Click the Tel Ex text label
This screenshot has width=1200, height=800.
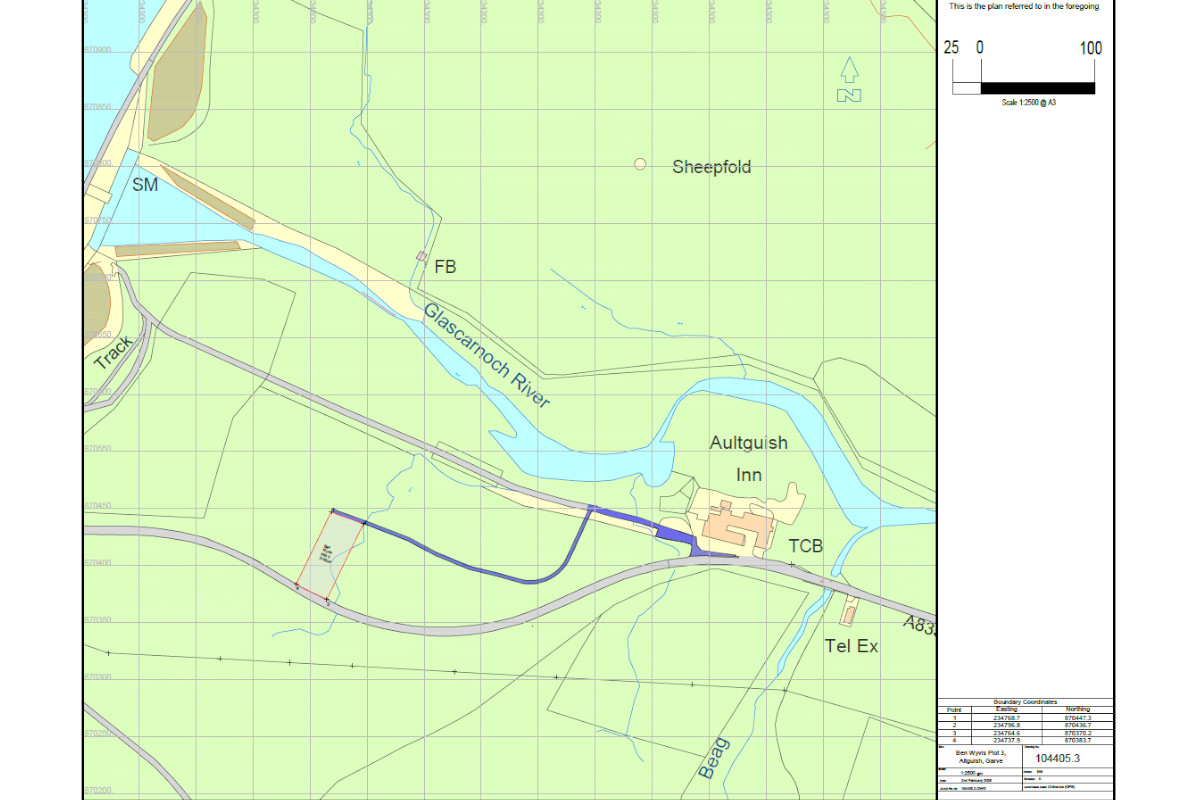click(x=851, y=646)
